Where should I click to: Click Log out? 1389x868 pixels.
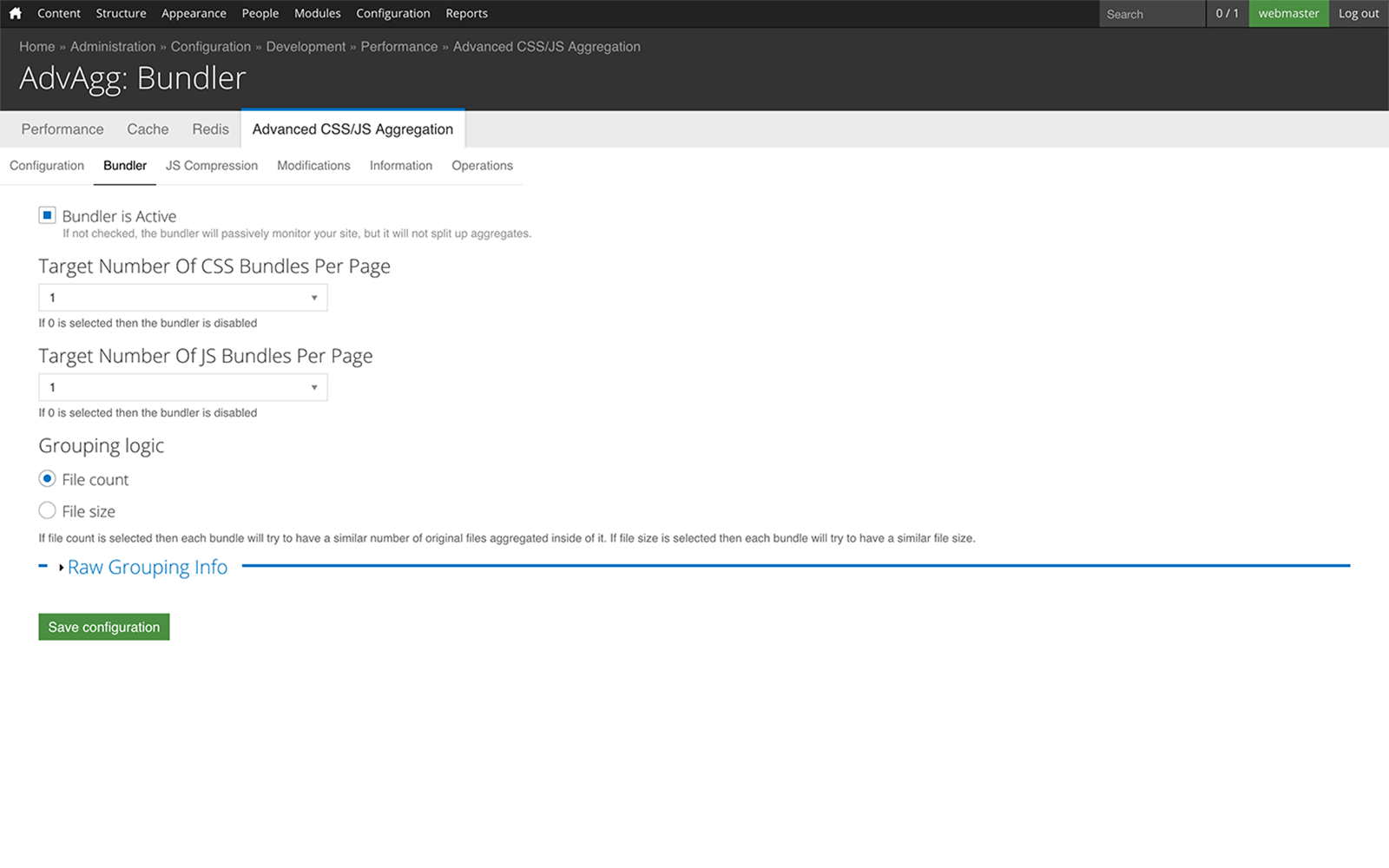point(1359,13)
